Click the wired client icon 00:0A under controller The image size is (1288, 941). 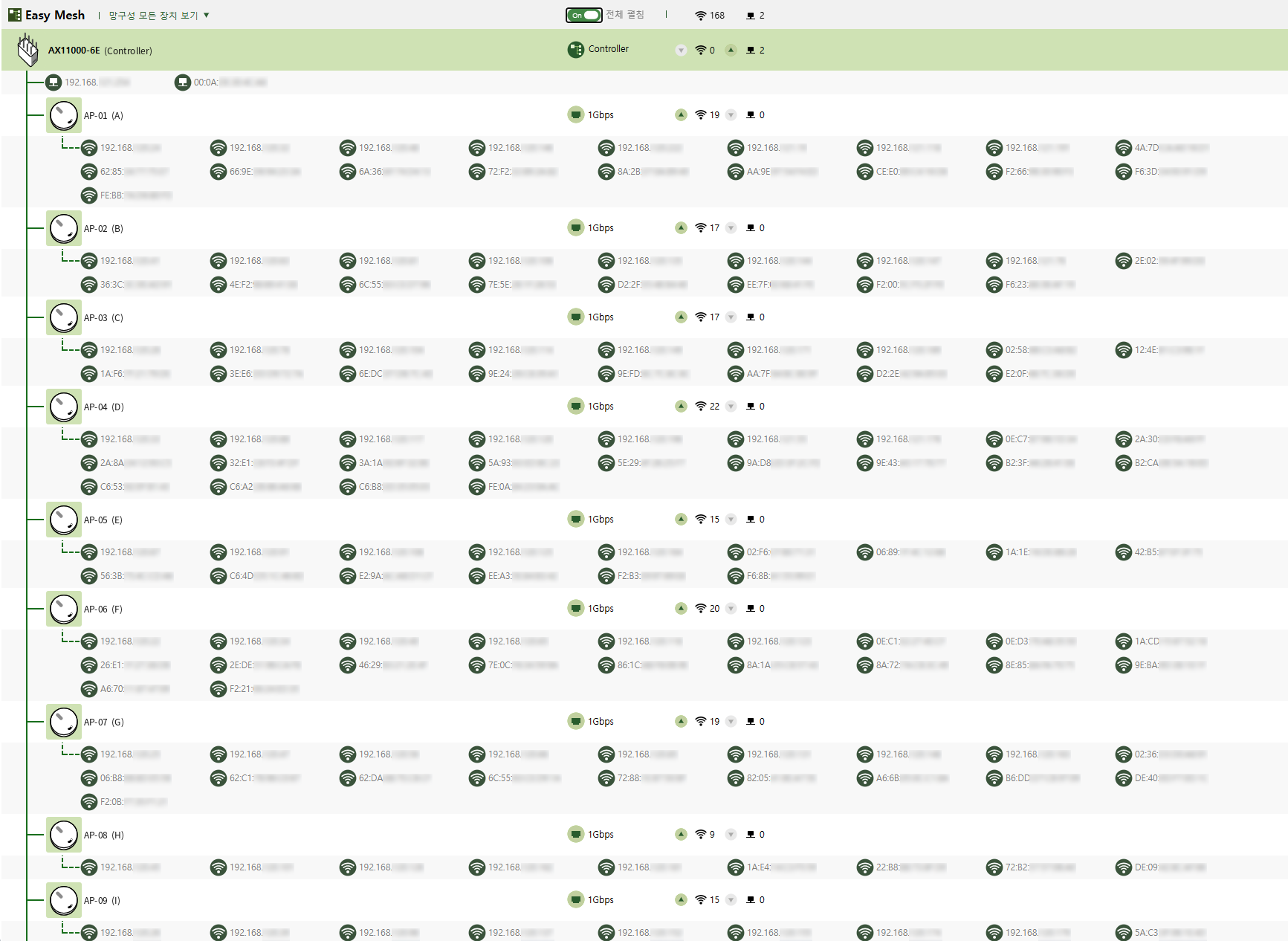coord(183,83)
